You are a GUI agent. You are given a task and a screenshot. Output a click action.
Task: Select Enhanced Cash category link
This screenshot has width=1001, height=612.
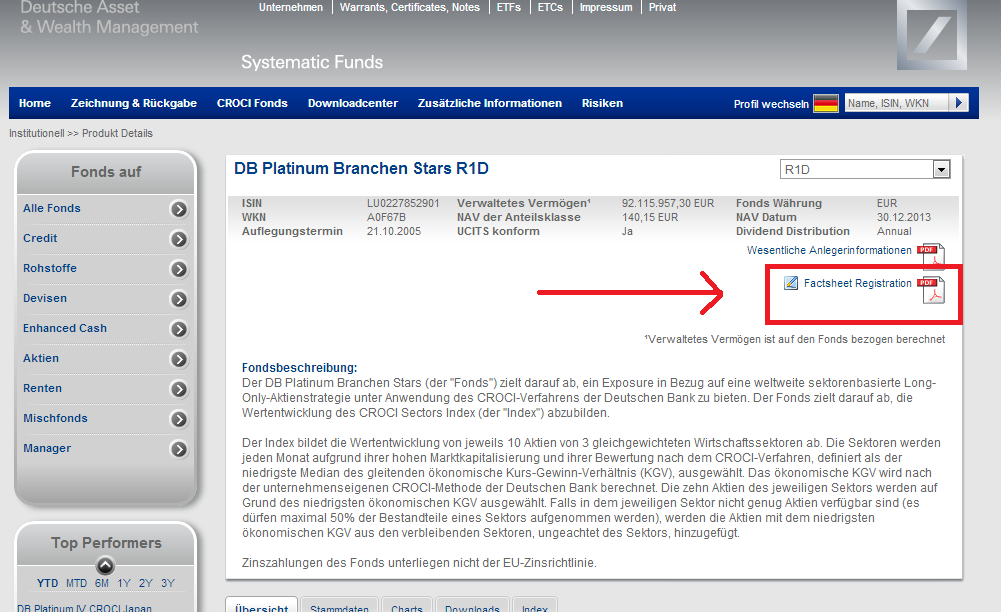coord(65,328)
